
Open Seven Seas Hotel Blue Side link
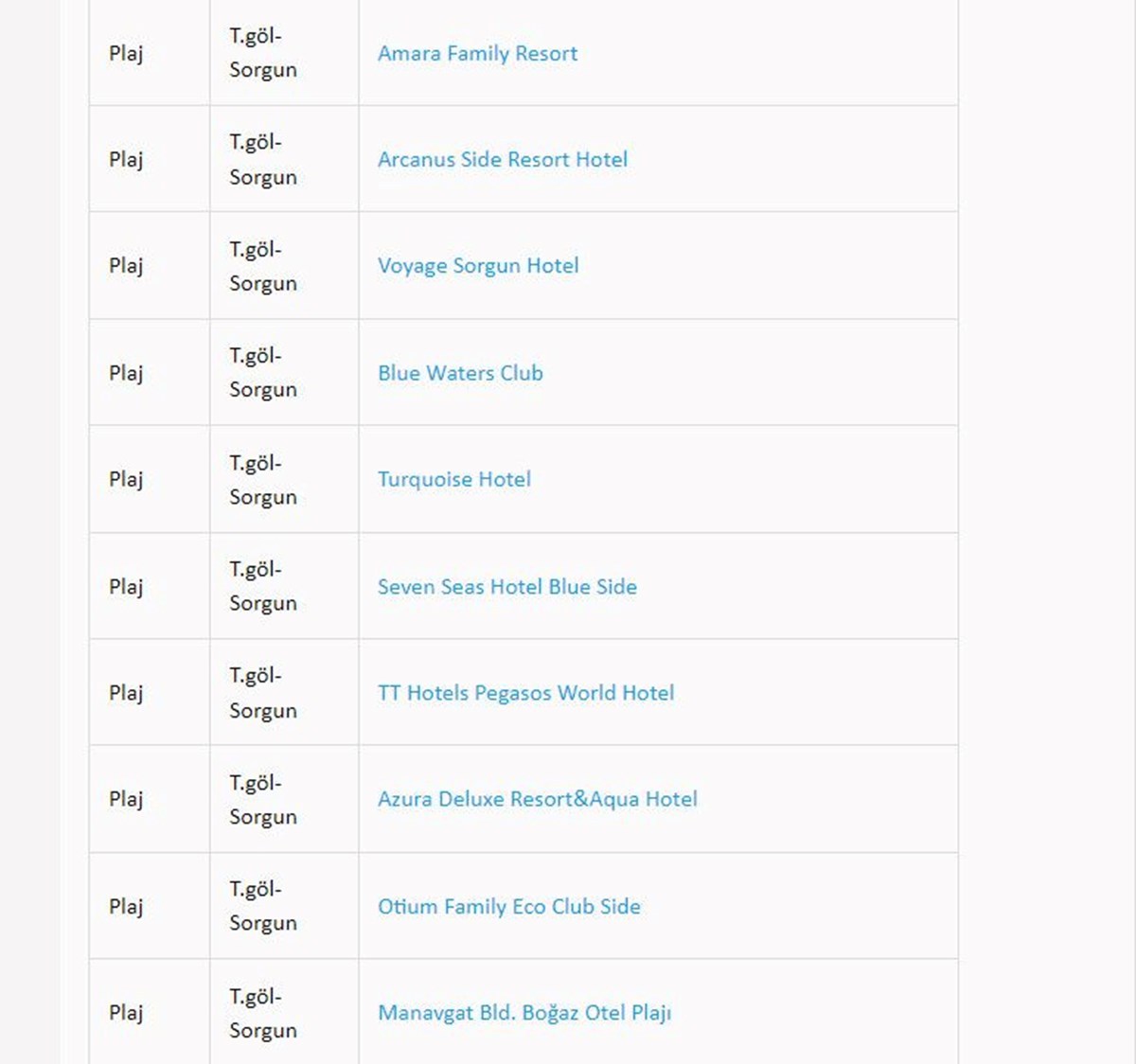point(507,587)
